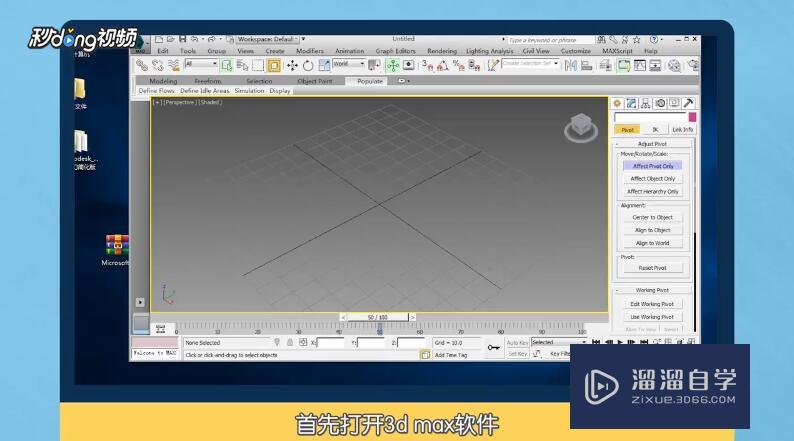Open the Graph Editors menu
This screenshot has height=441, width=794.
coord(395,51)
